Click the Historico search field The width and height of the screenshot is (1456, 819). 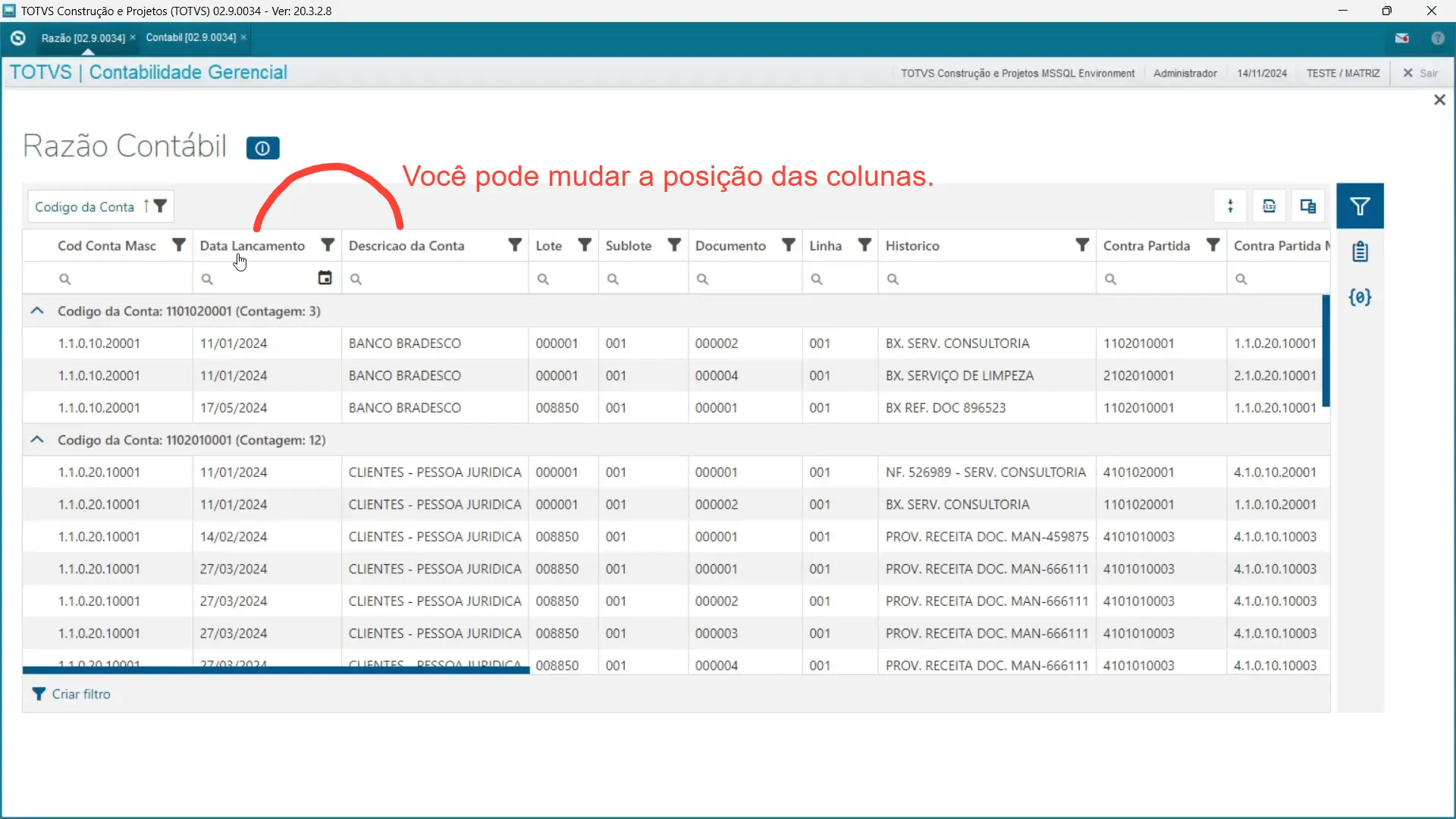coord(988,279)
